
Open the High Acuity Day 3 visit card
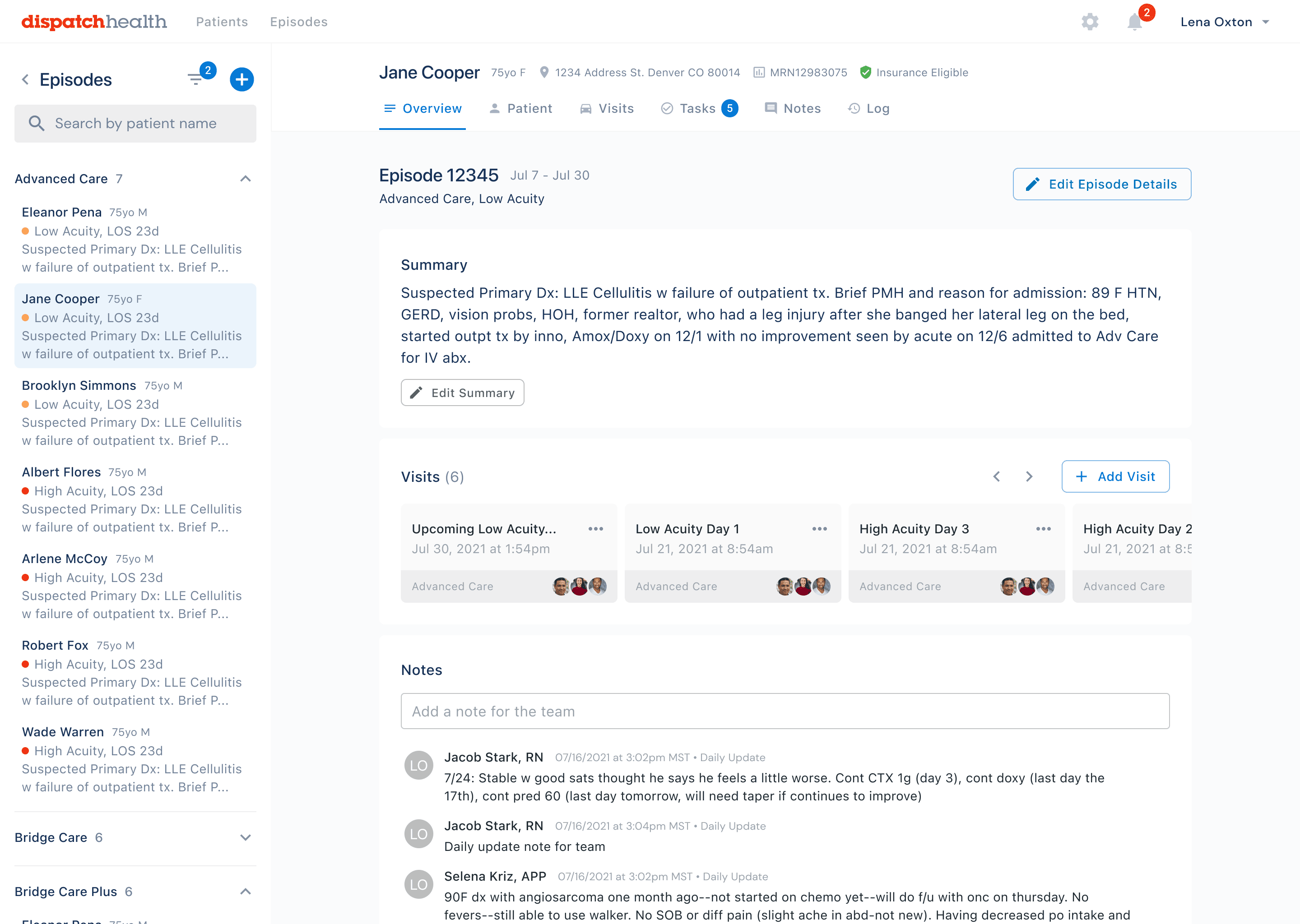click(956, 553)
